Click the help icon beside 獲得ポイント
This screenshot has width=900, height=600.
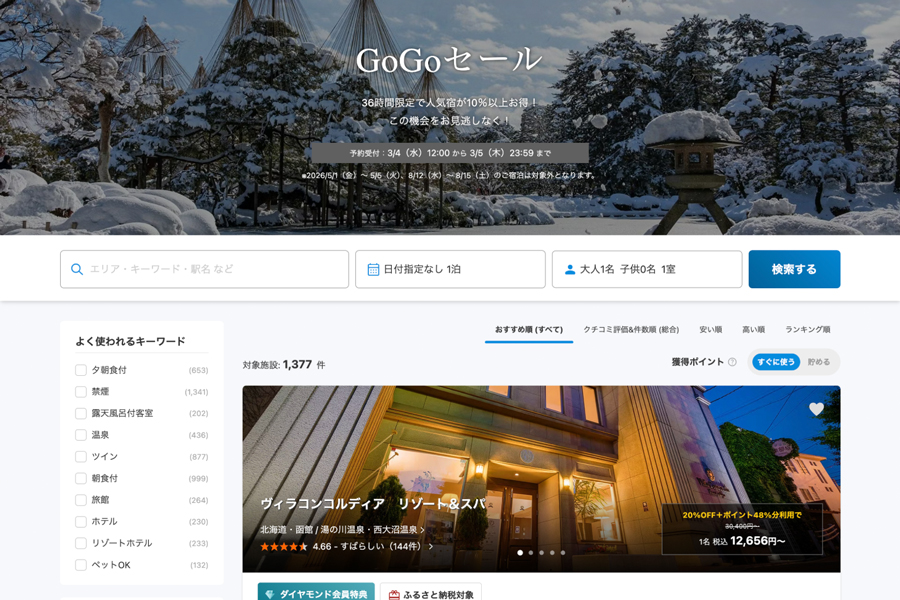(x=732, y=362)
